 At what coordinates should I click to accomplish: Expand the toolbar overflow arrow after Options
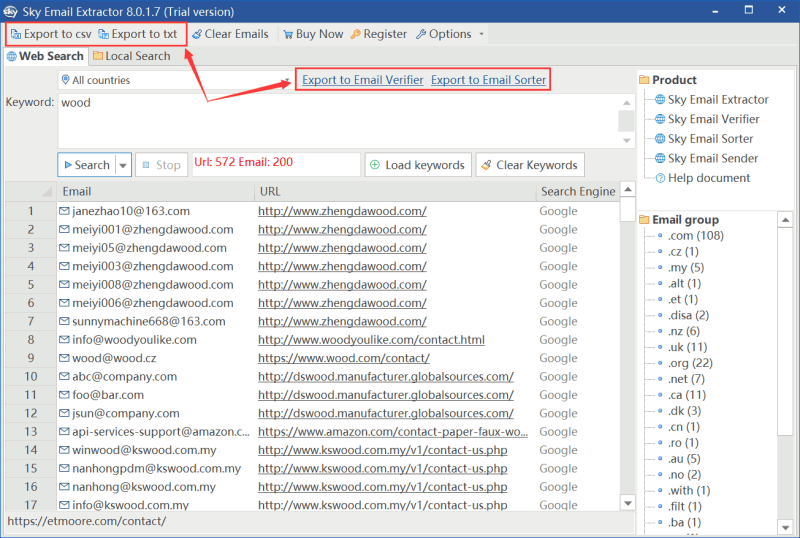point(481,34)
